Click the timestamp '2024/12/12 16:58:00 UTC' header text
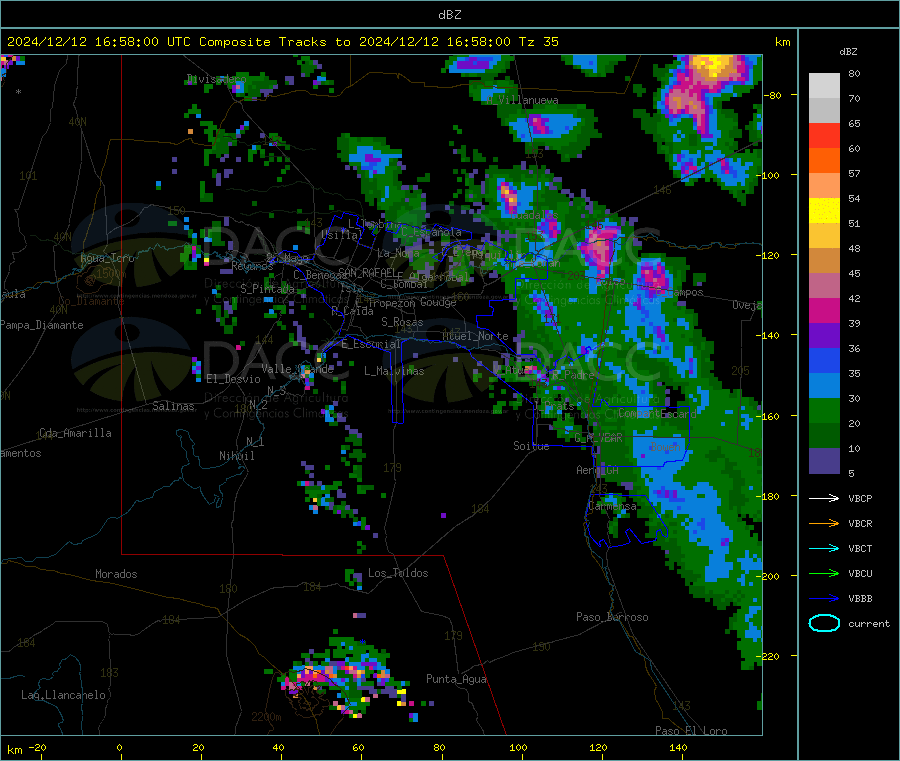900x761 pixels. (x=99, y=42)
